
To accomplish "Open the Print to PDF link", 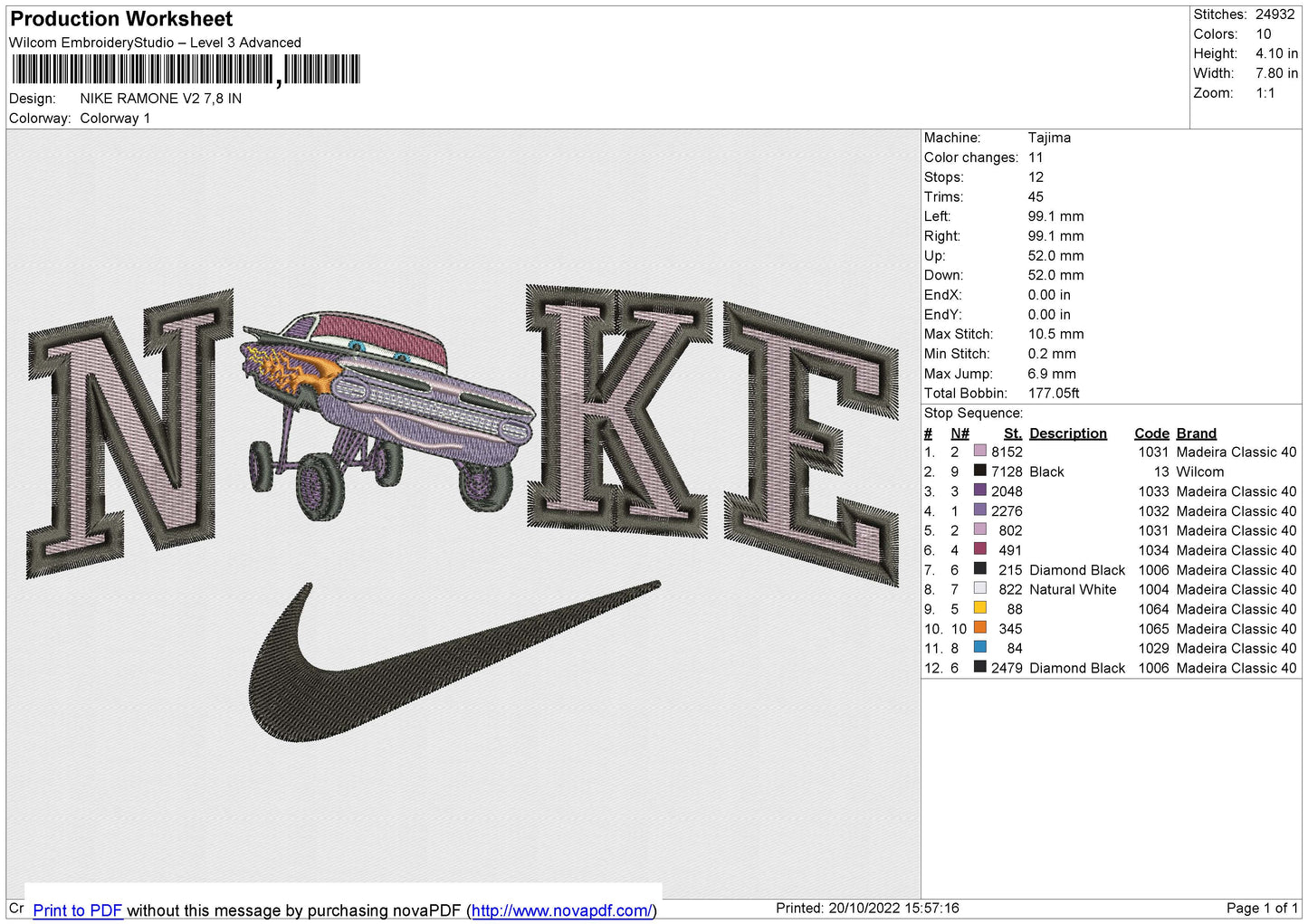I will click(x=78, y=910).
